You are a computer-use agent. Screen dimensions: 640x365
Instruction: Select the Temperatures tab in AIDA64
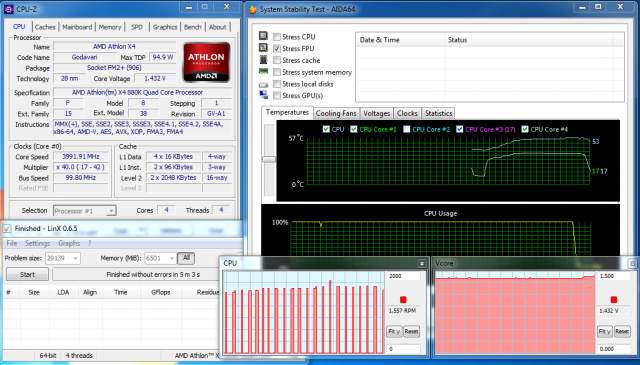point(287,112)
